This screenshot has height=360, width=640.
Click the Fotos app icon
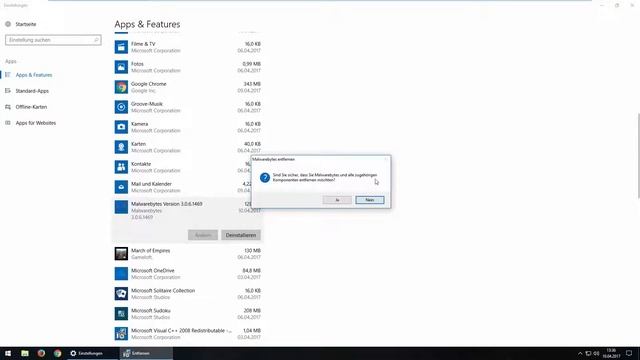click(x=121, y=67)
